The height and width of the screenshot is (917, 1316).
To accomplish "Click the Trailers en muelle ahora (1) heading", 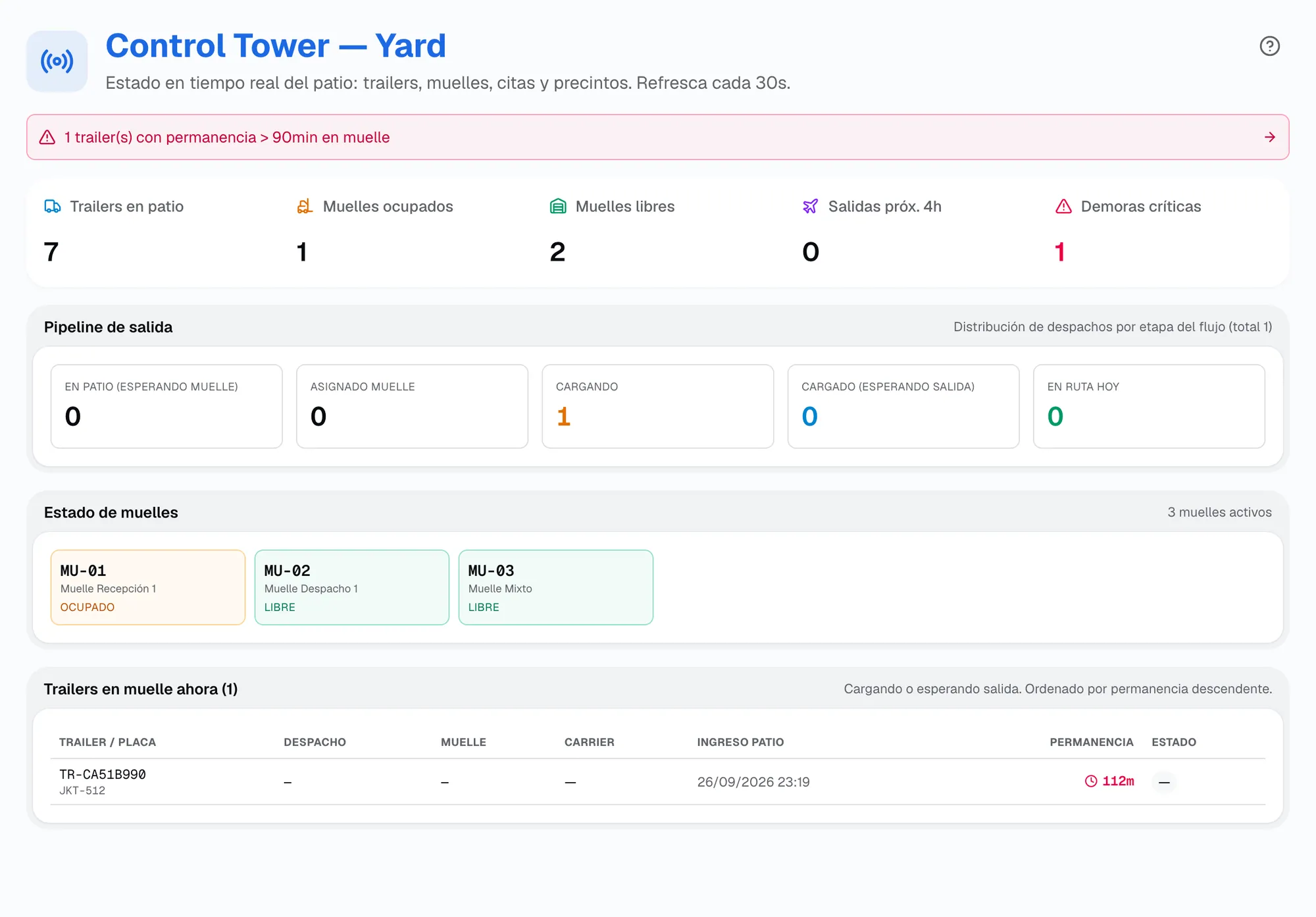I will point(141,689).
